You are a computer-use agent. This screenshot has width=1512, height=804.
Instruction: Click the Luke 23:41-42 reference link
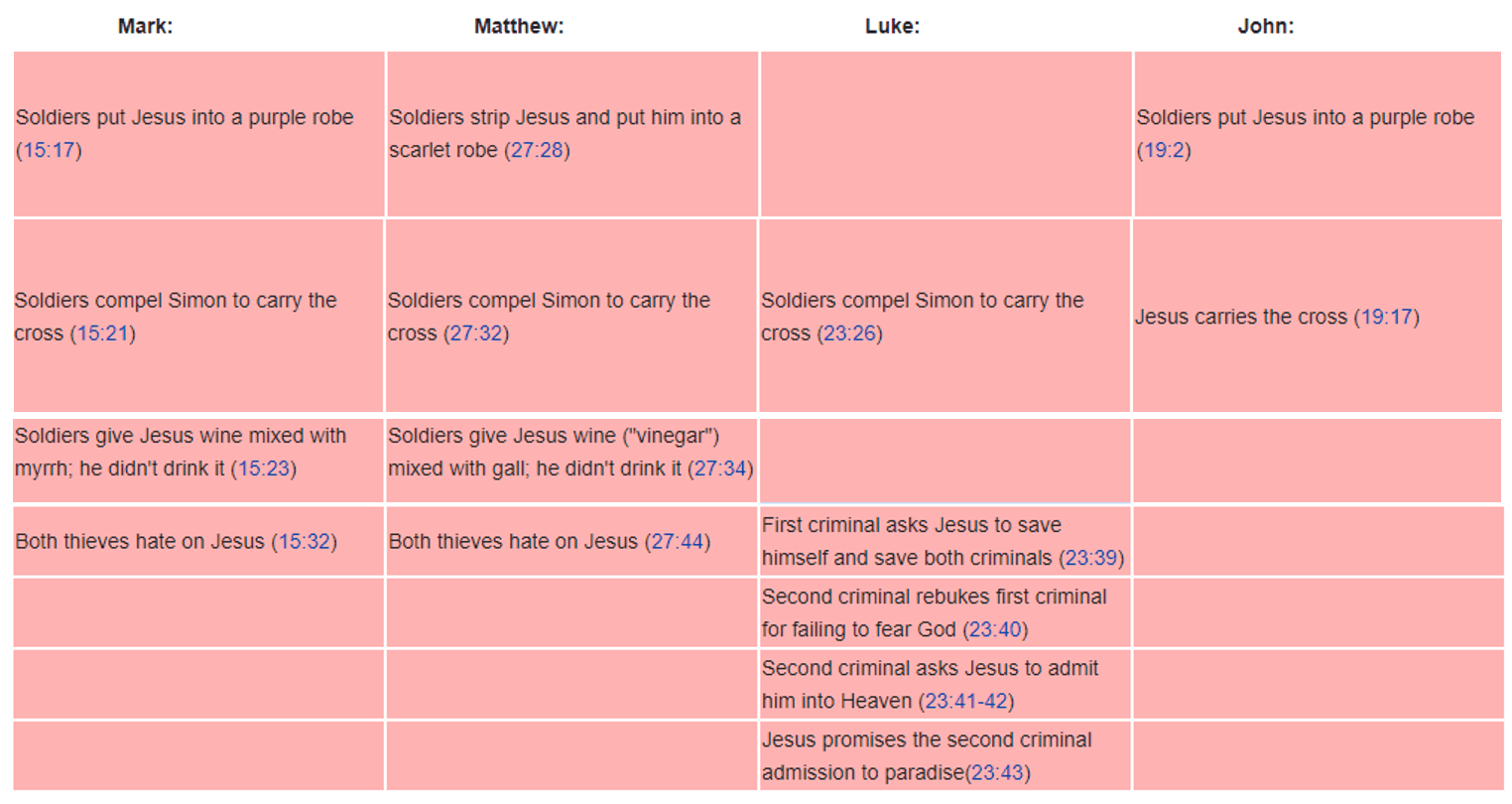click(x=966, y=701)
